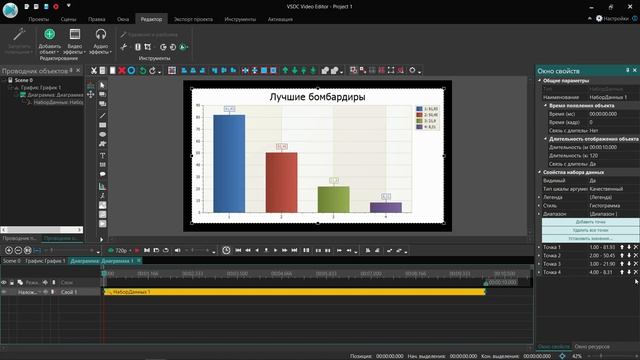Collapse Время появления объекта section
This screenshot has width=640, height=360.
point(546,106)
